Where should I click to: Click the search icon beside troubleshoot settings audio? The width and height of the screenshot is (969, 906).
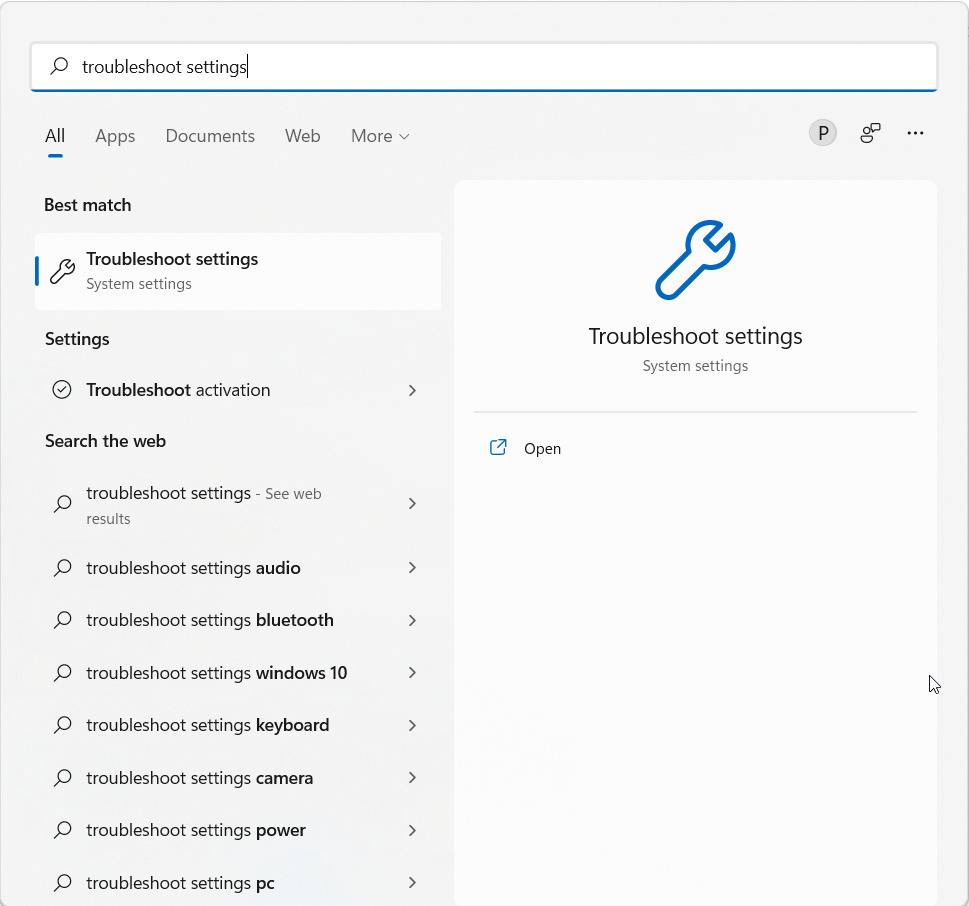tap(62, 568)
